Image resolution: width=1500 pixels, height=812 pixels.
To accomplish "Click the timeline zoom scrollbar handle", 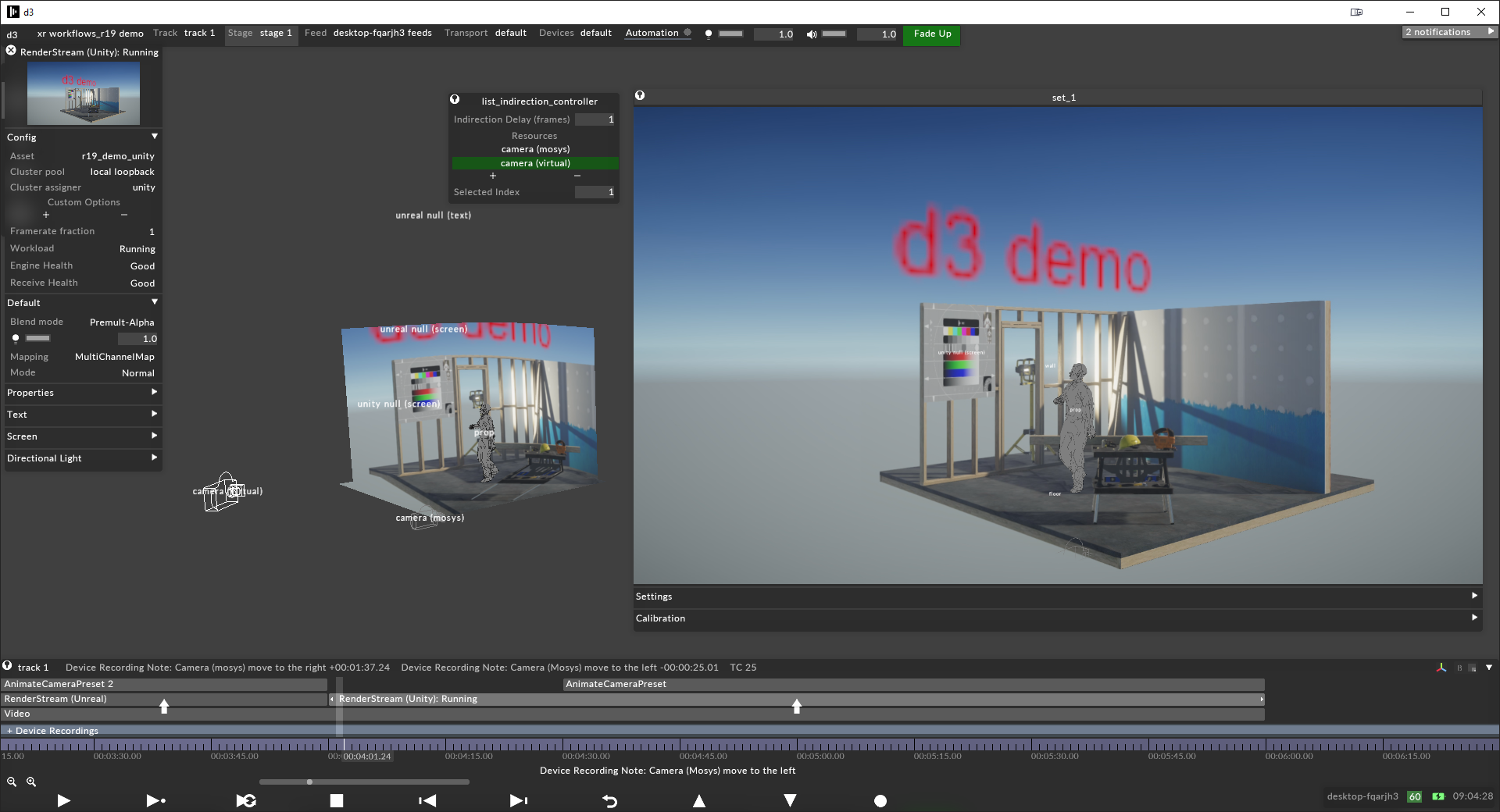I will coord(309,782).
